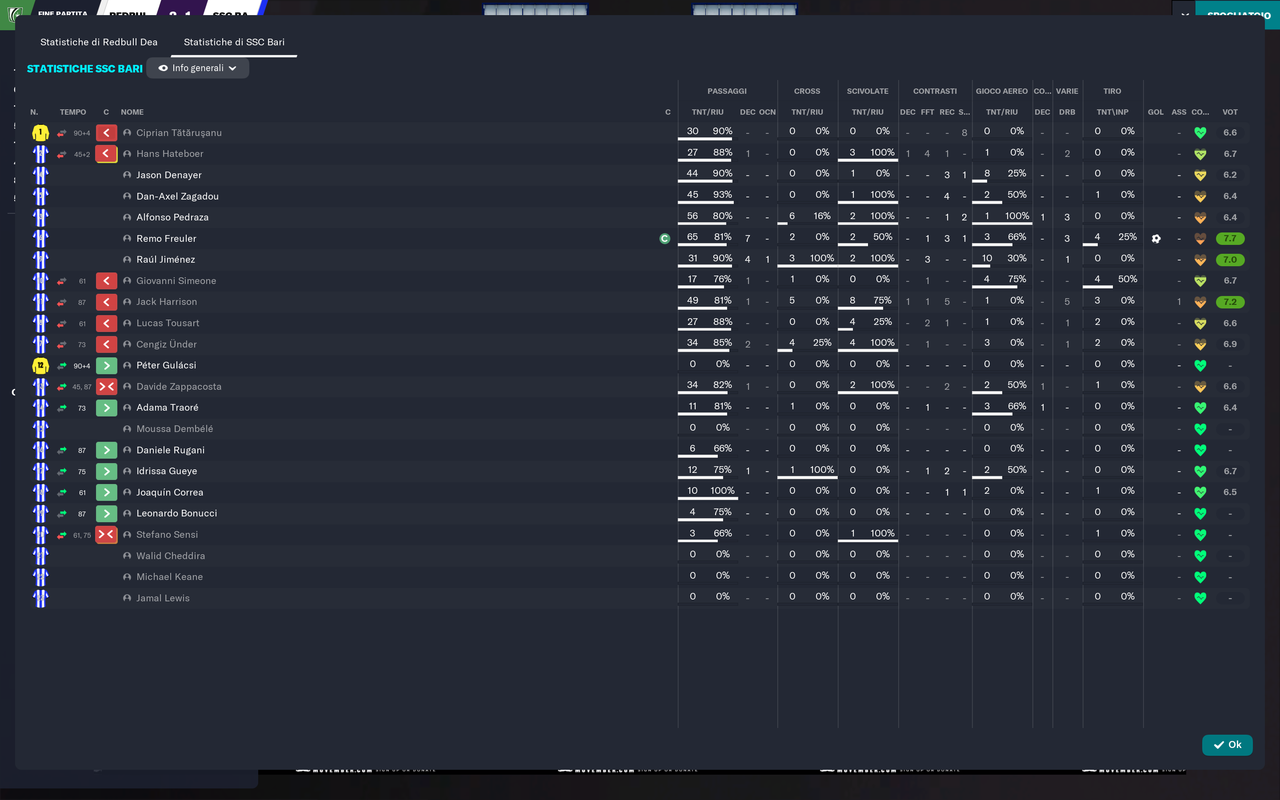Image resolution: width=1280 pixels, height=800 pixels.
Task: Open player Joaquín Correa's name link
Action: coord(170,492)
